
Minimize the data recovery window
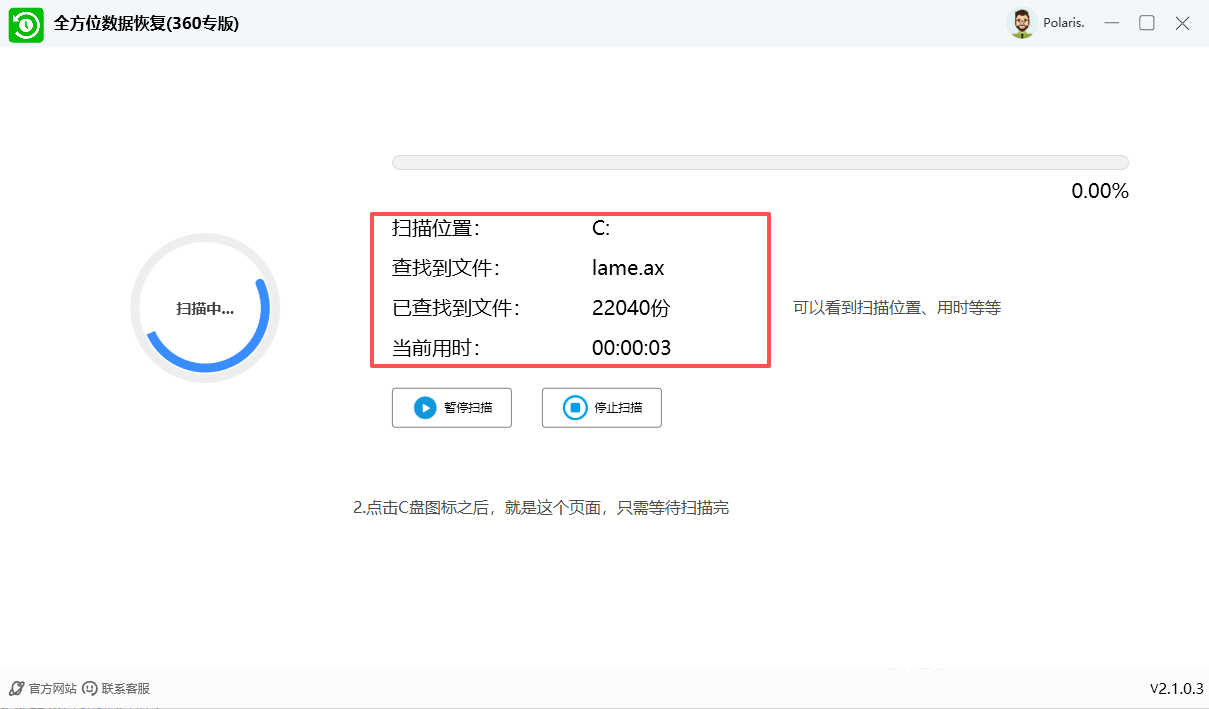[x=1111, y=22]
